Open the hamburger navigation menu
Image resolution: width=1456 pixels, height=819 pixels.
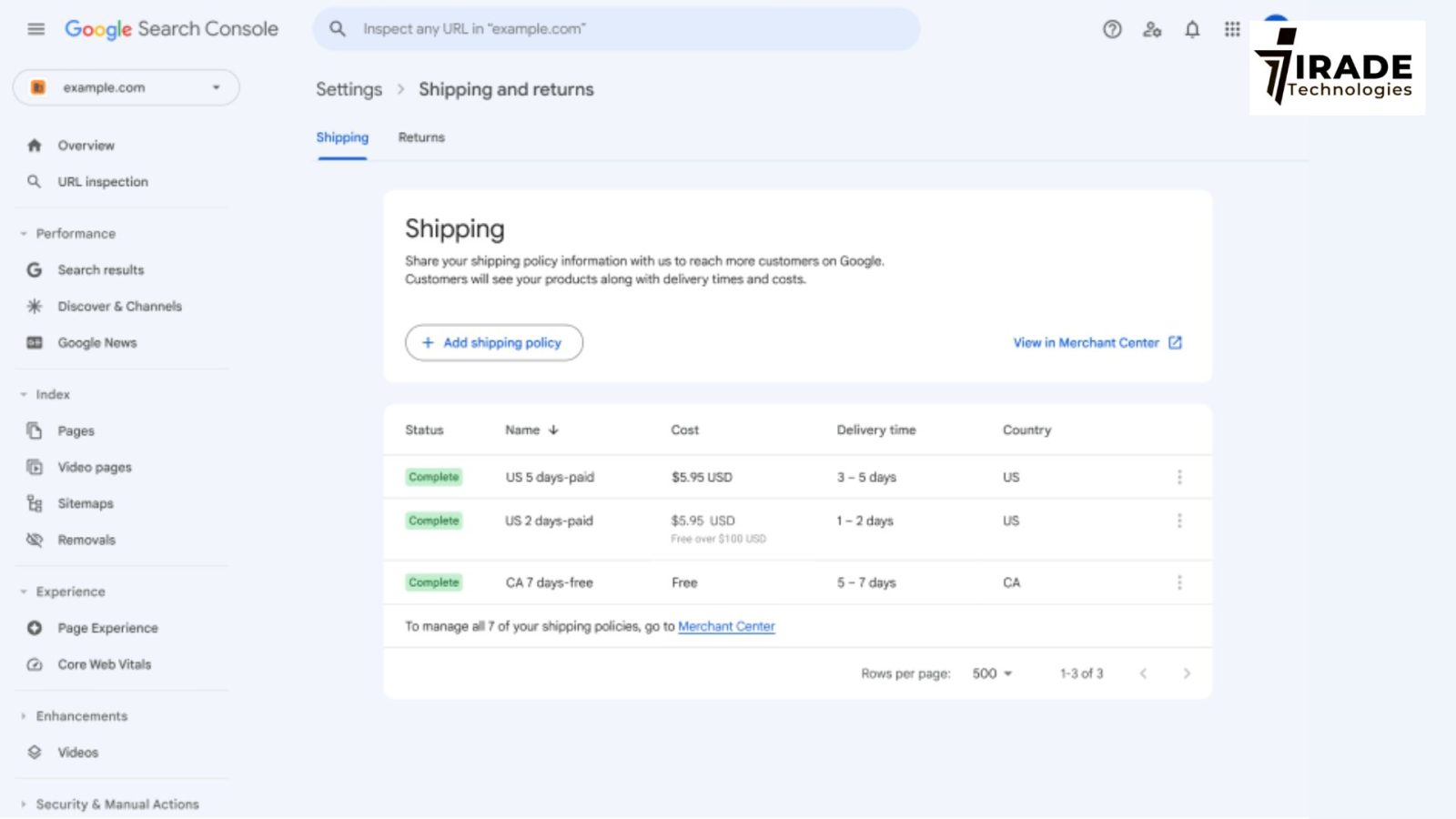click(x=35, y=28)
